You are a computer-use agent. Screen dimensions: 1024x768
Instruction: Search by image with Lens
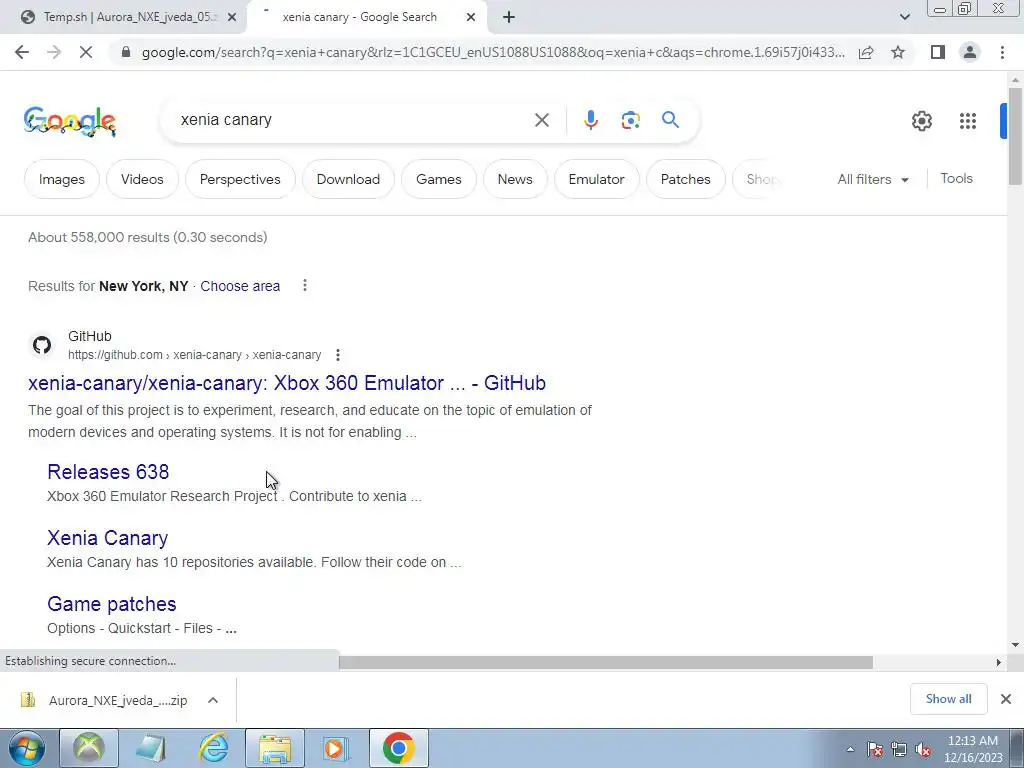pos(630,120)
